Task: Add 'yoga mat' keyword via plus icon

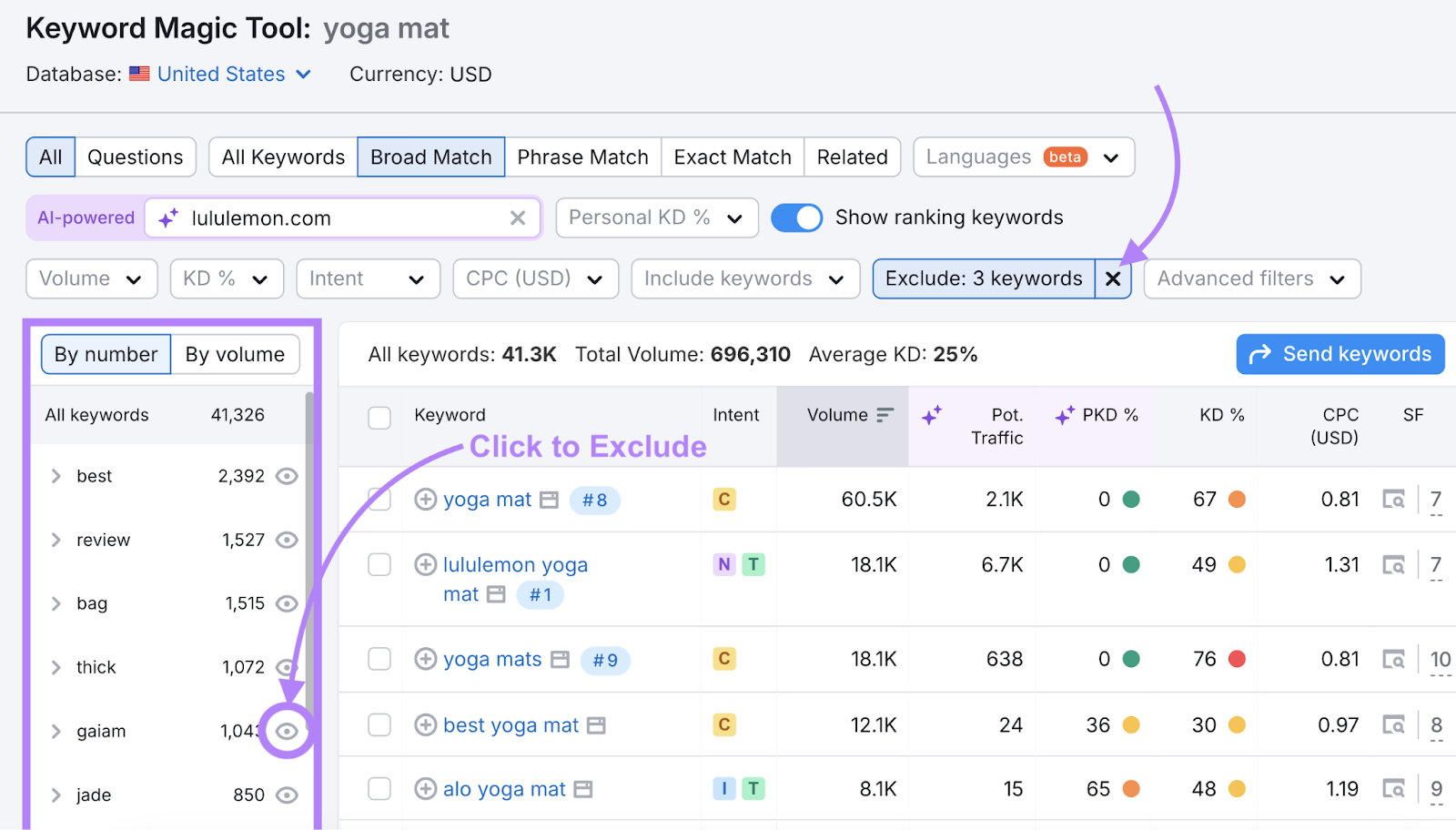Action: pos(425,500)
